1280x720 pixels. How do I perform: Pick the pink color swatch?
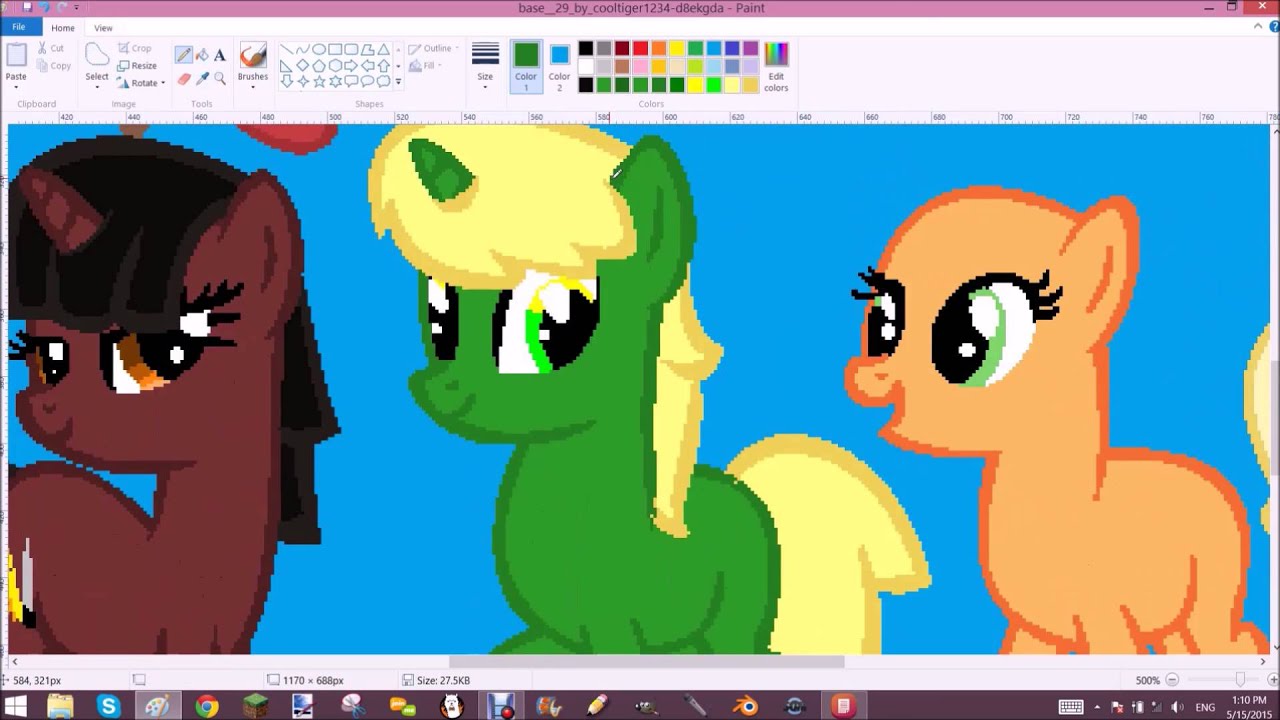coord(641,66)
